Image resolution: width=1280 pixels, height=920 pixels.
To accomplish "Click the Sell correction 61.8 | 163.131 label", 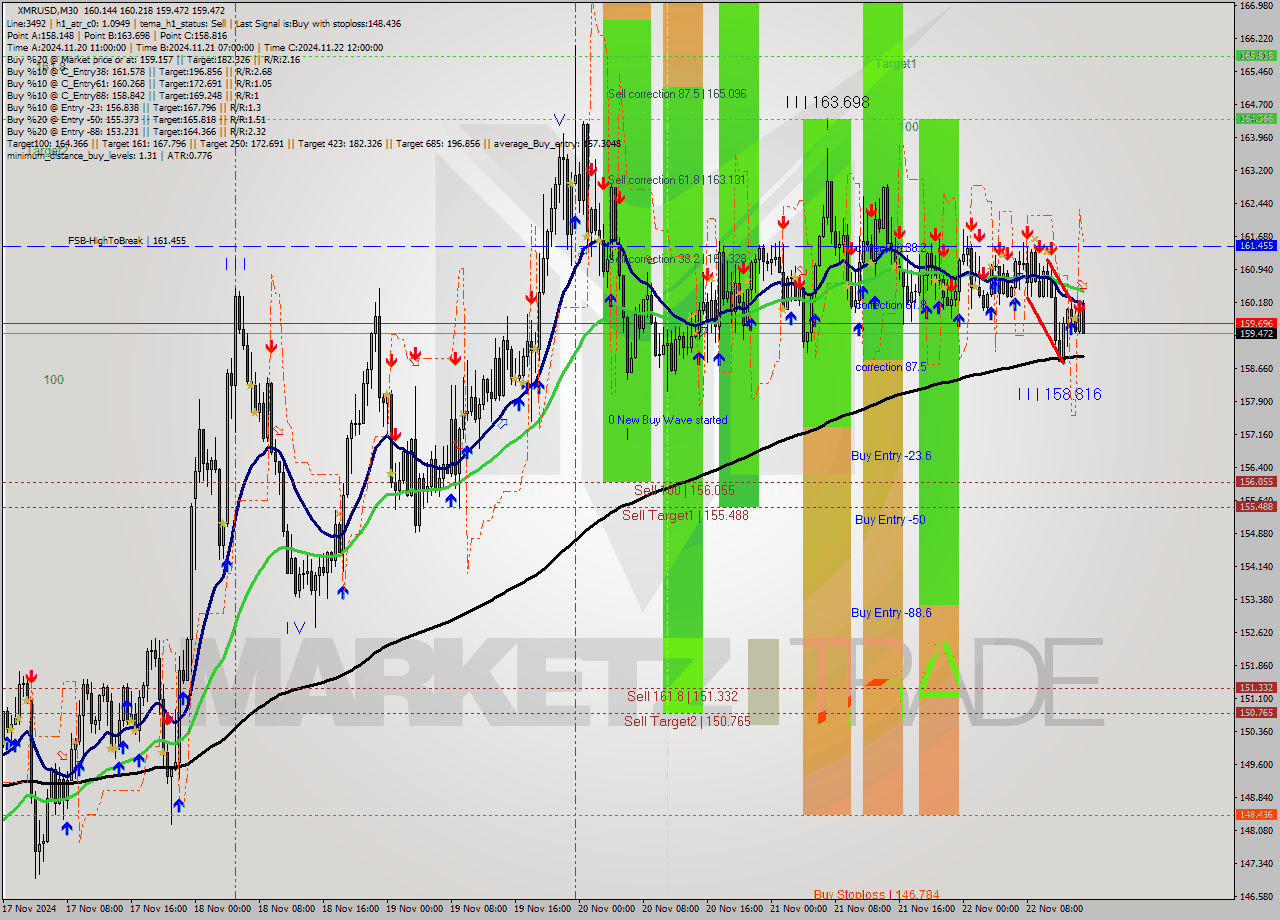I will click(x=677, y=180).
